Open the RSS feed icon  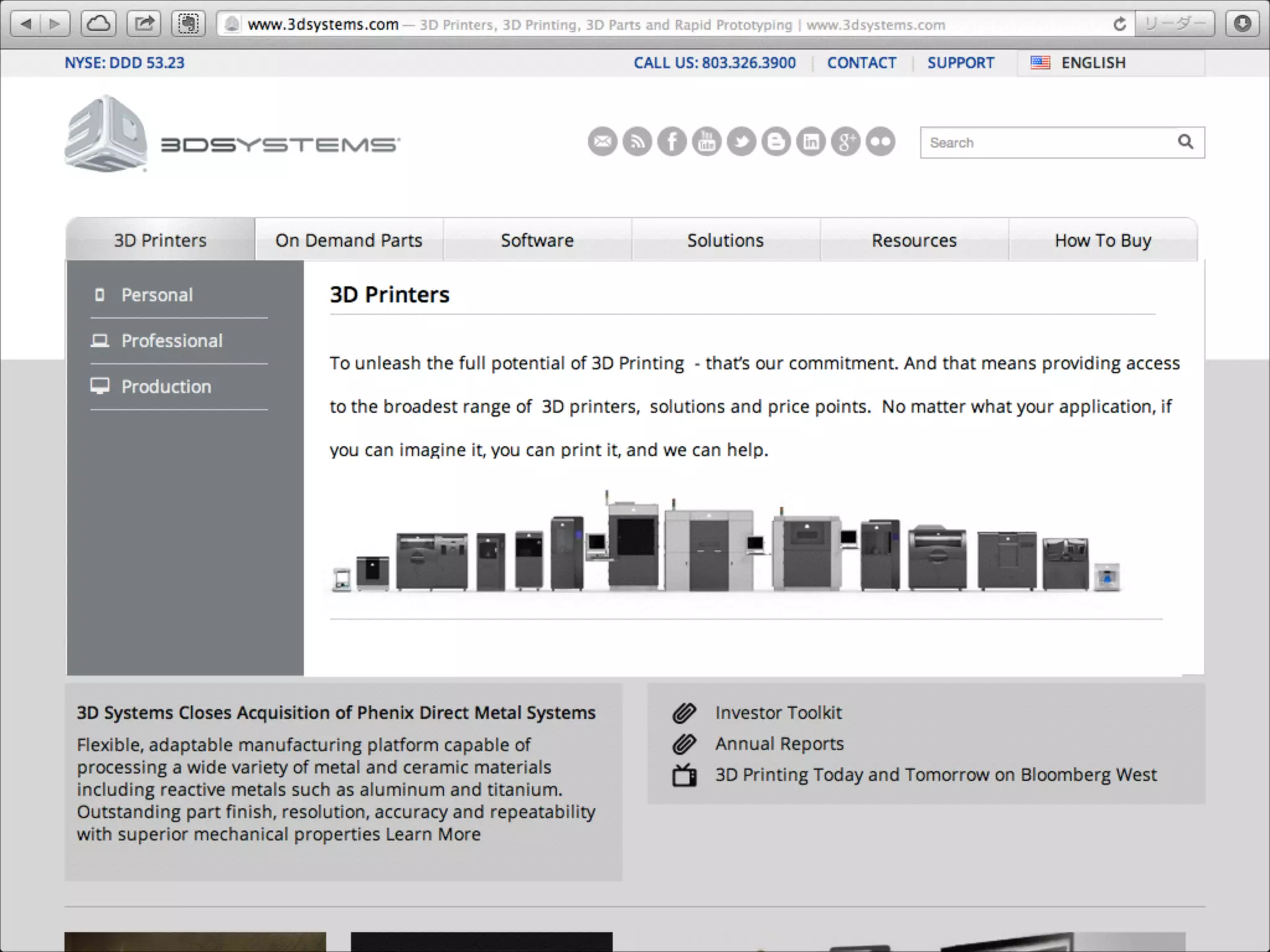[637, 142]
